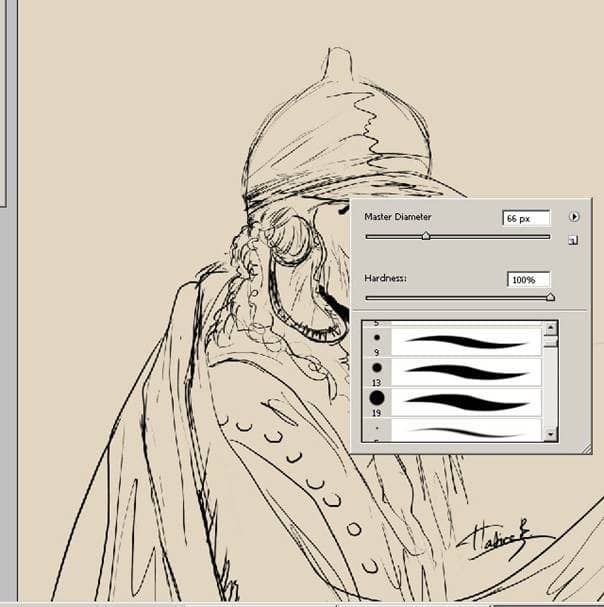The image size is (604, 607).
Task: Click the brush list scrollbar thumb
Action: pyautogui.click(x=550, y=342)
